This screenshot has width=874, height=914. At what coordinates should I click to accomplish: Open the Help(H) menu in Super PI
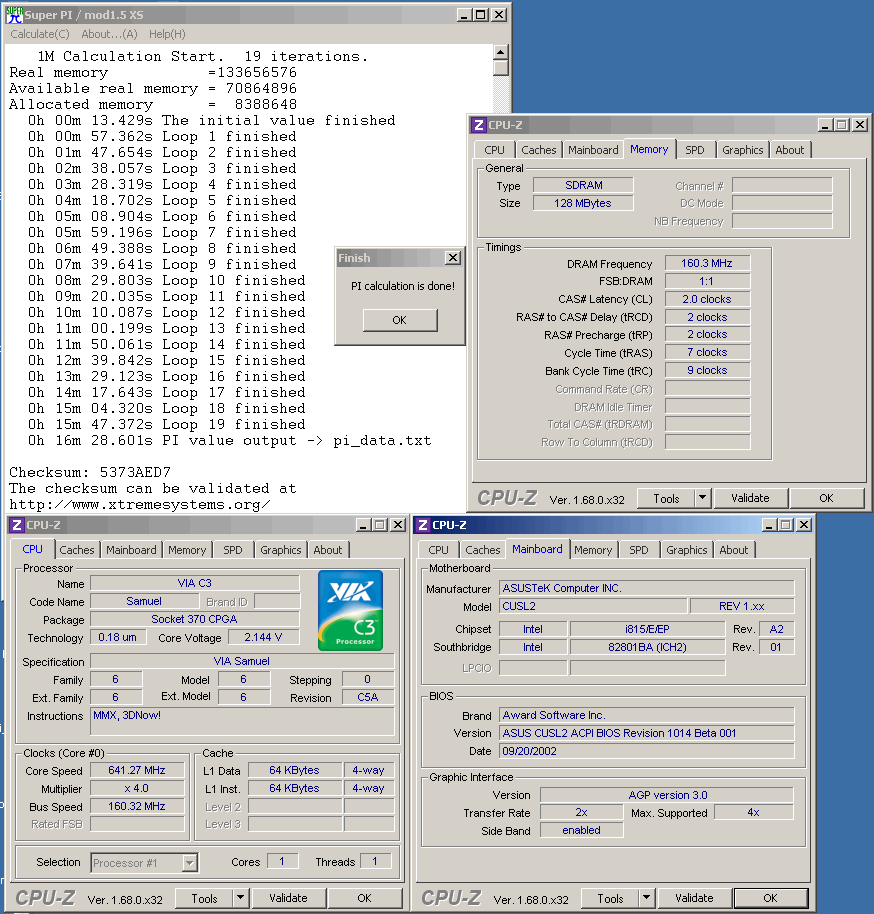point(167,34)
